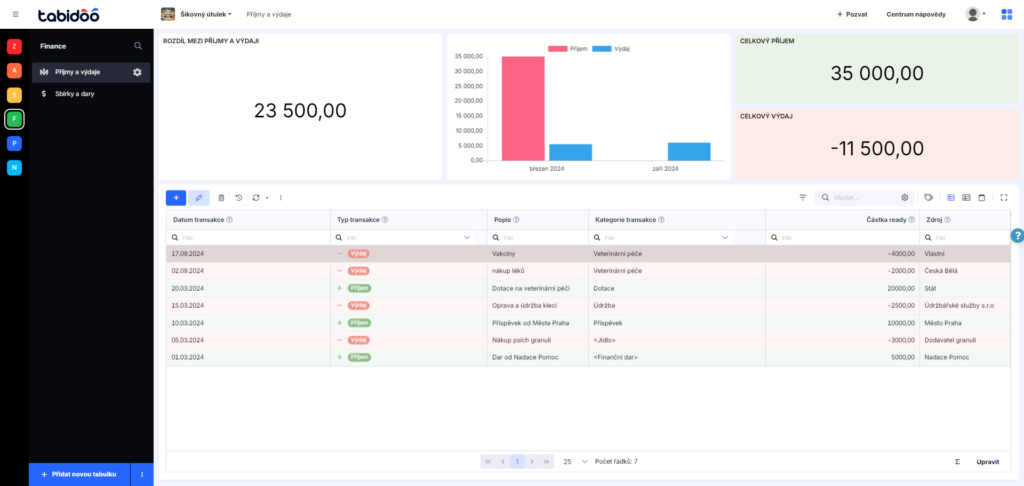Switch to card view
Image resolution: width=1024 pixels, height=486 pixels.
(x=967, y=197)
